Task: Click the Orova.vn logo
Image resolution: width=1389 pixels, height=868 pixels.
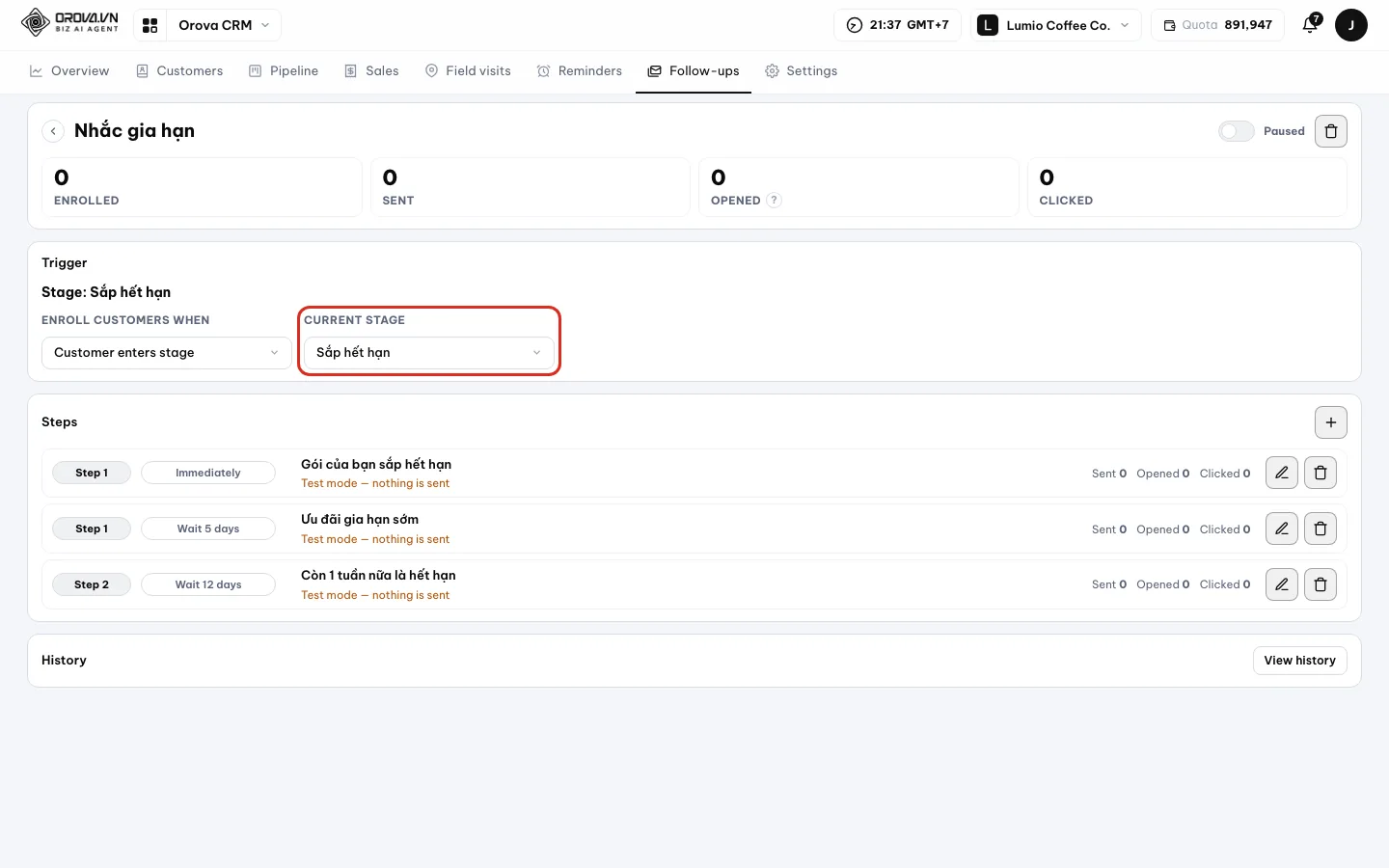Action: [69, 23]
